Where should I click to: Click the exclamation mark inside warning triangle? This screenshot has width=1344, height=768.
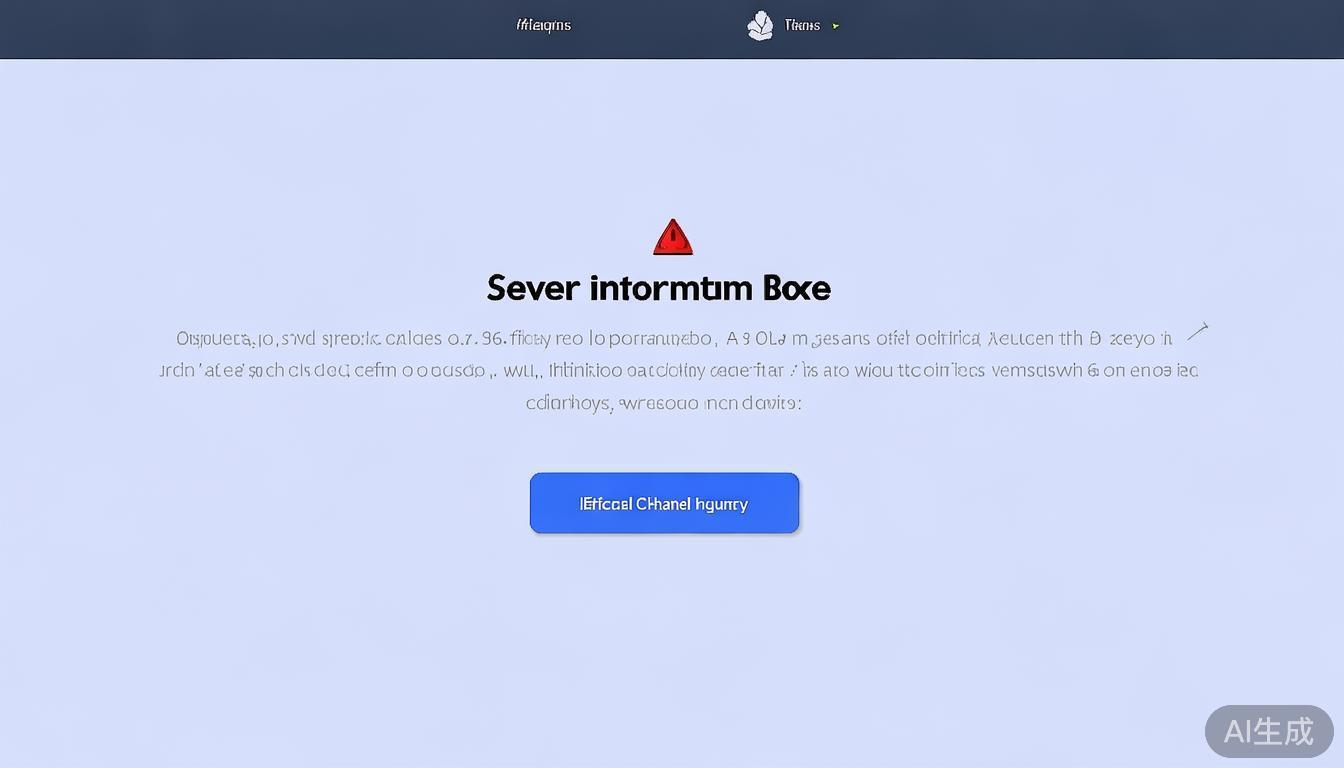[x=673, y=241]
